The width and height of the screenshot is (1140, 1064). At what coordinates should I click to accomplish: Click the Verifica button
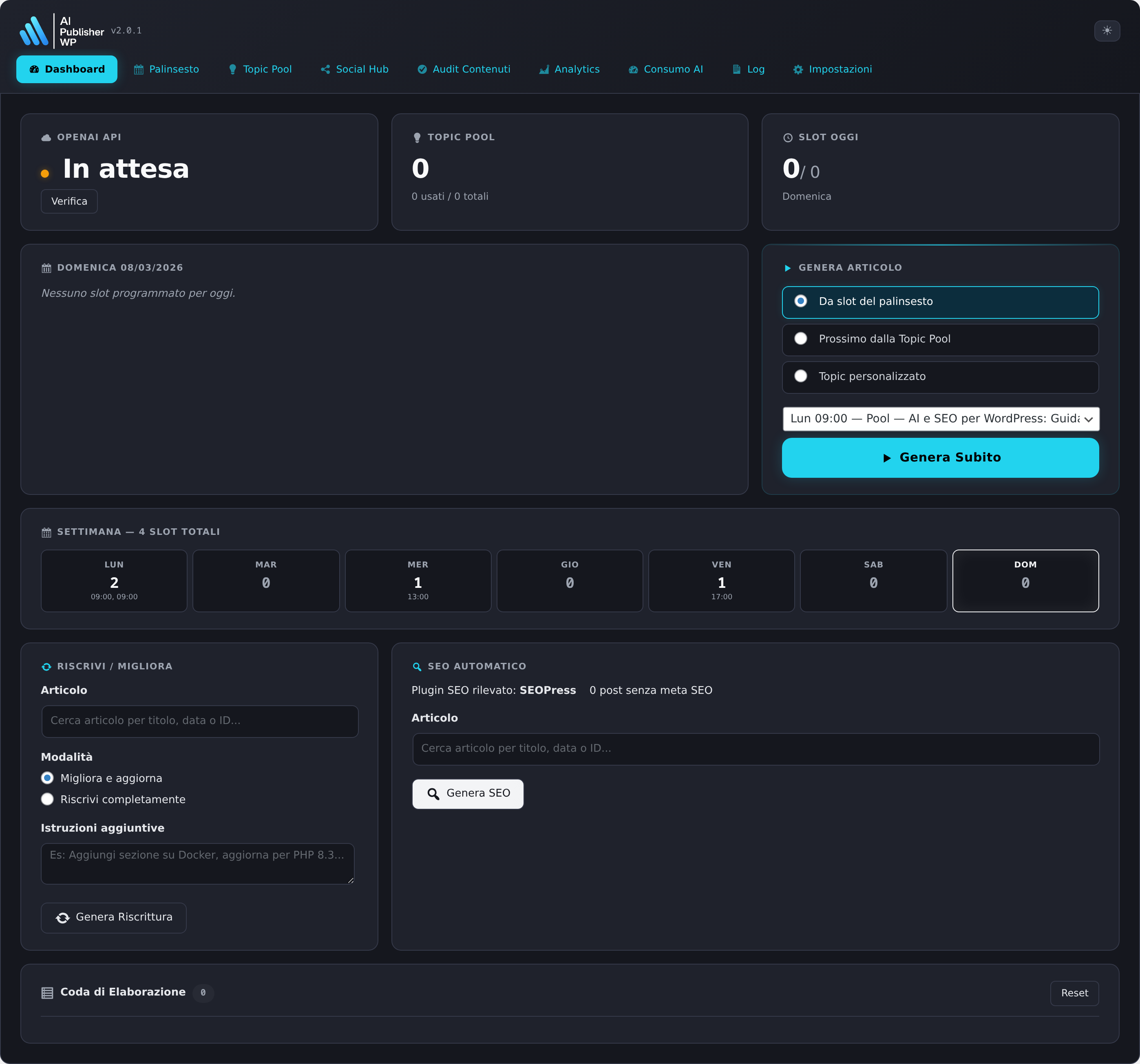(x=69, y=201)
